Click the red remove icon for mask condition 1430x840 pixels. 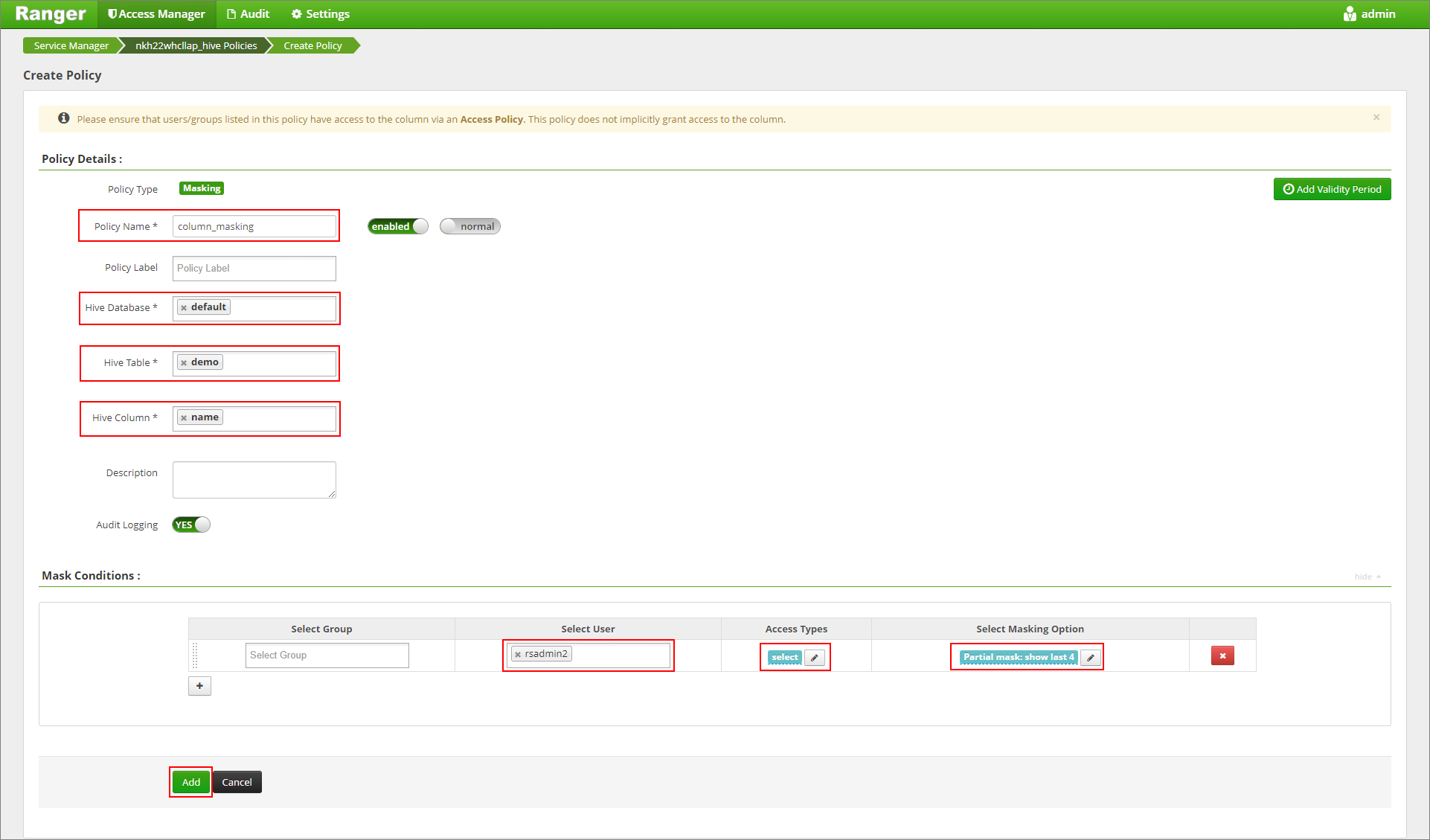point(1222,655)
